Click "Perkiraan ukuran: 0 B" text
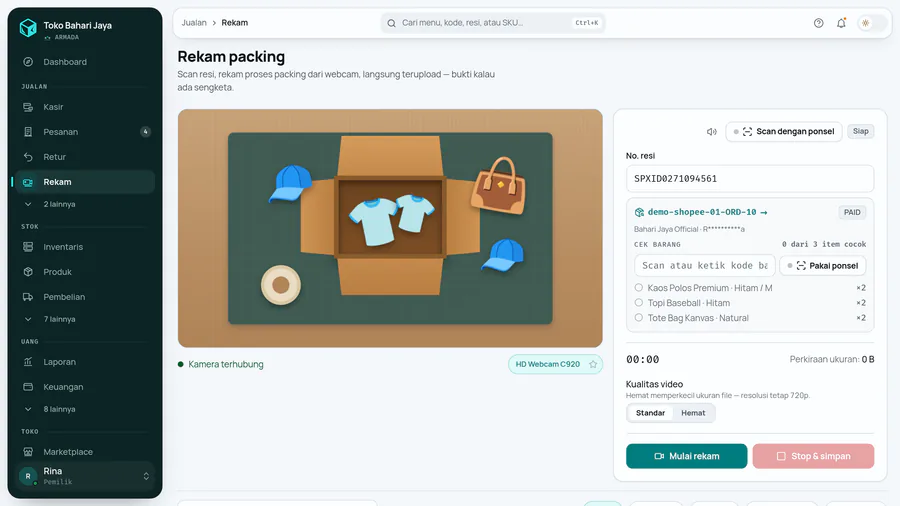Image resolution: width=900 pixels, height=506 pixels. 832,360
